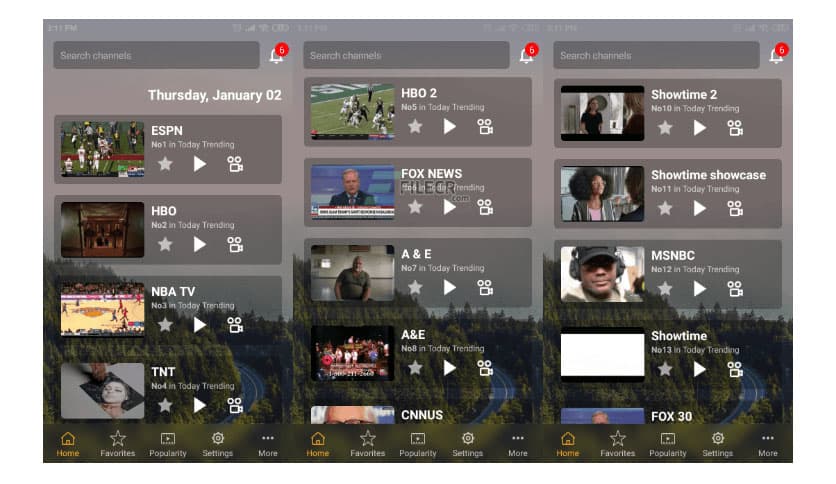Click the camera icon on A&E No8
This screenshot has width=836, height=484.
(485, 368)
